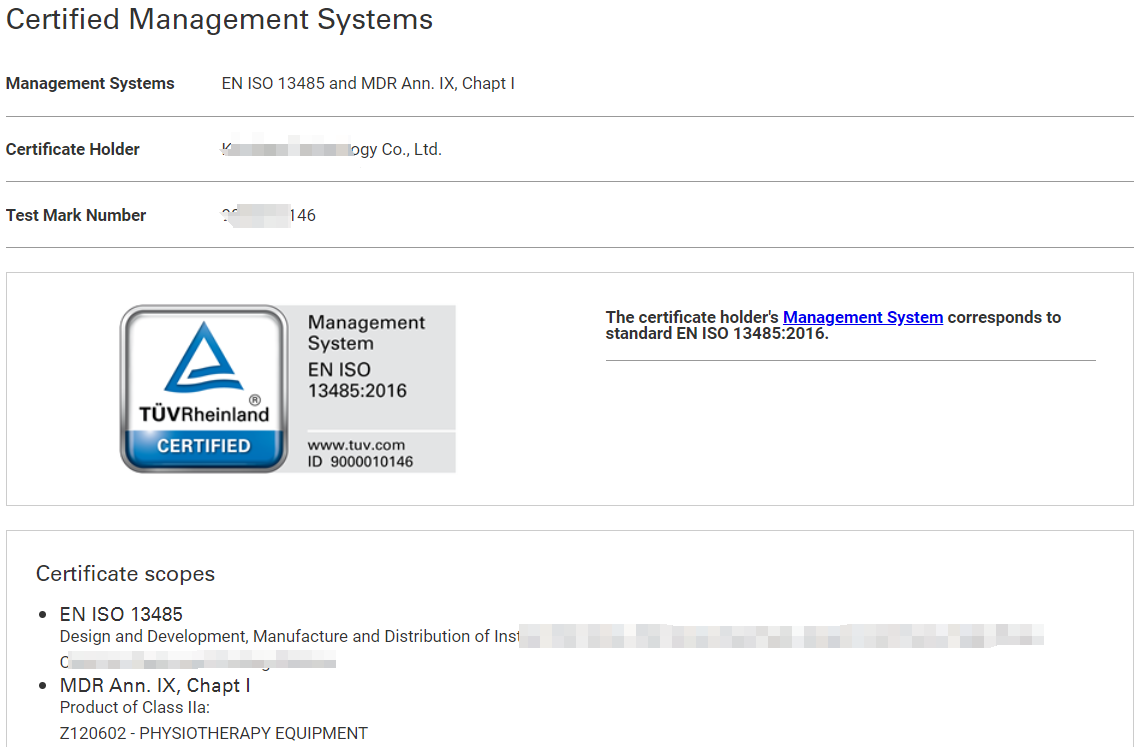This screenshot has height=747, width=1144.
Task: Click 'Product of Class IIa:' line
Action: click(135, 708)
